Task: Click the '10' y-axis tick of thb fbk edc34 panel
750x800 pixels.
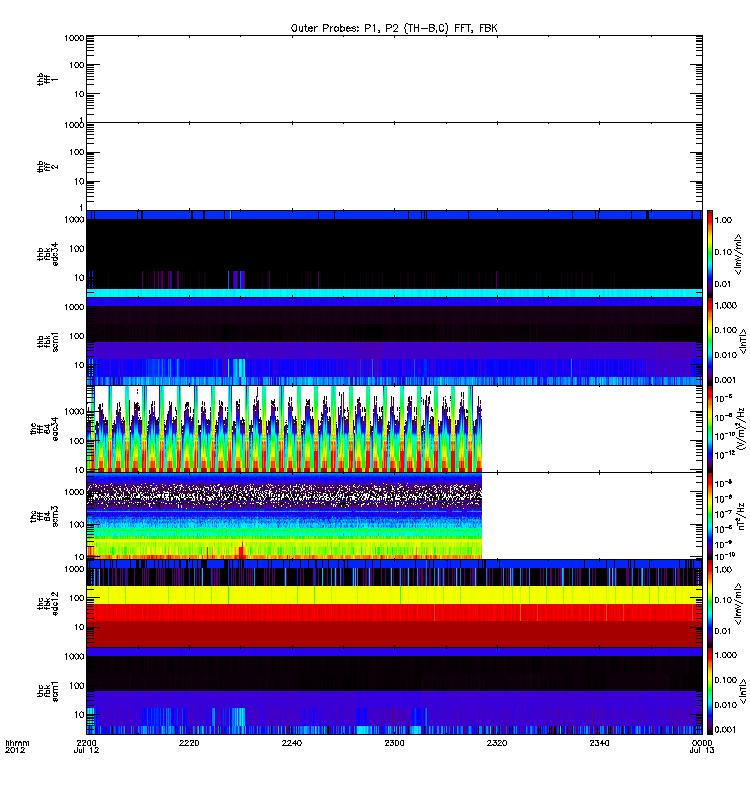Action: 79,278
